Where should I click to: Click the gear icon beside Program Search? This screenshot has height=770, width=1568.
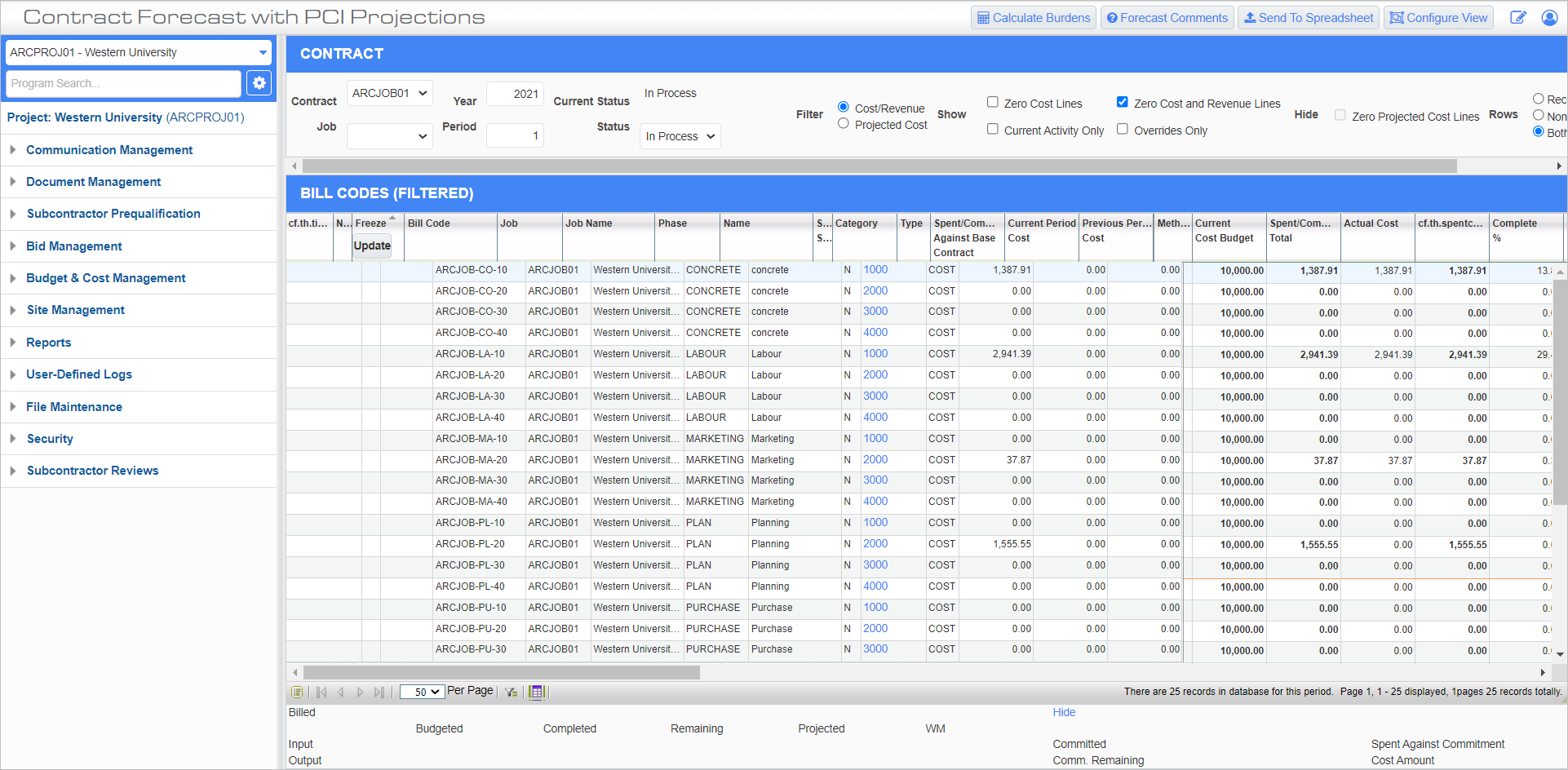pos(259,83)
